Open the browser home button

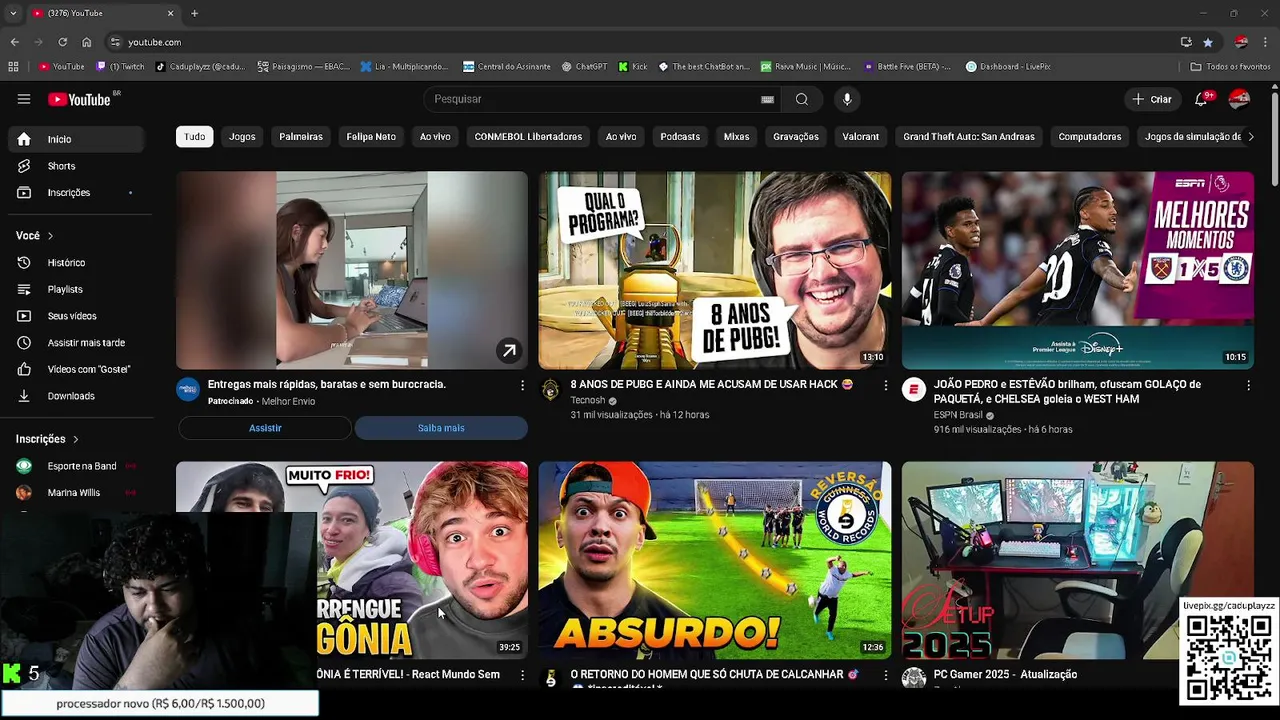87,42
